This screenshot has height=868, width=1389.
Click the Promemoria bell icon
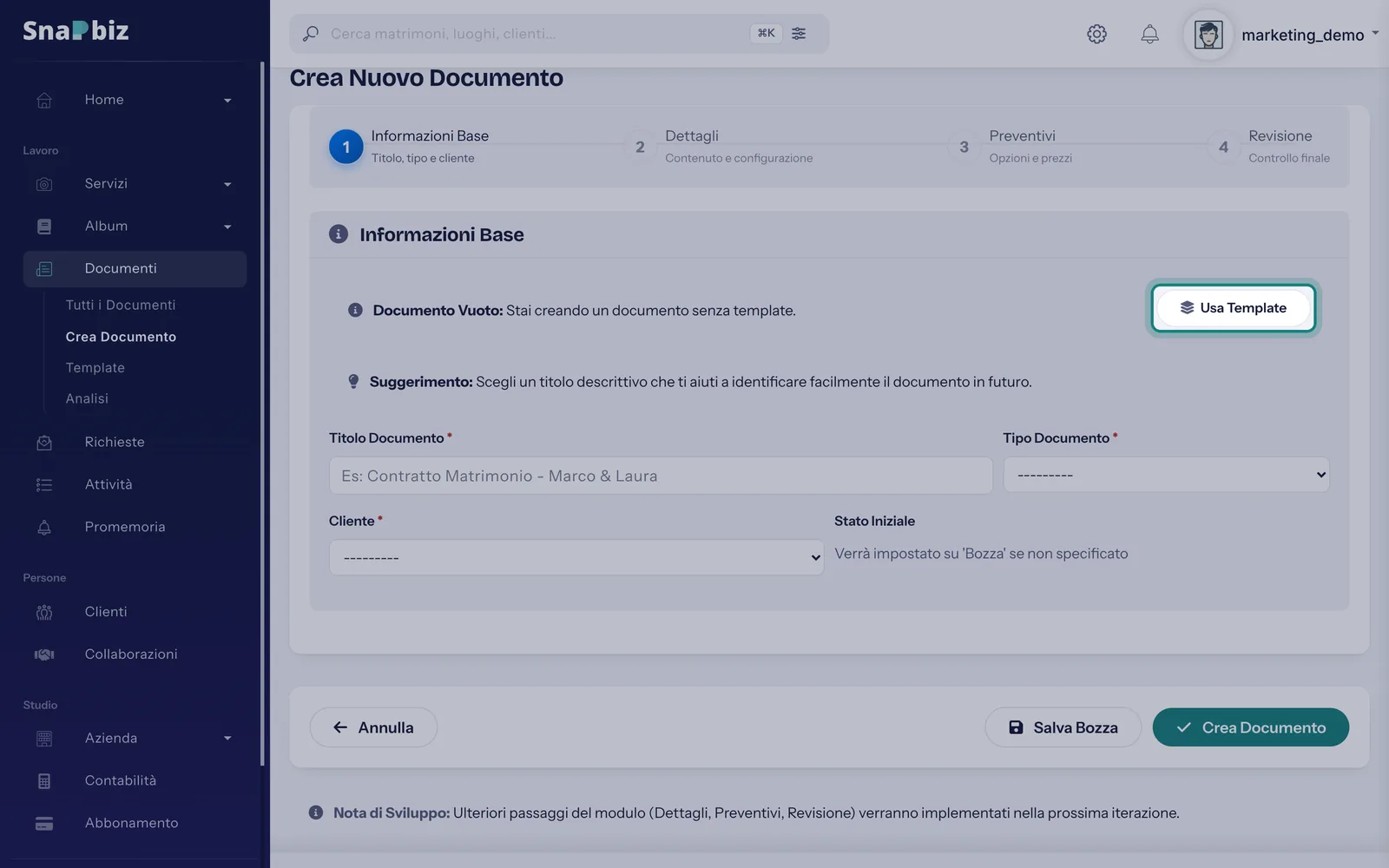pyautogui.click(x=44, y=528)
